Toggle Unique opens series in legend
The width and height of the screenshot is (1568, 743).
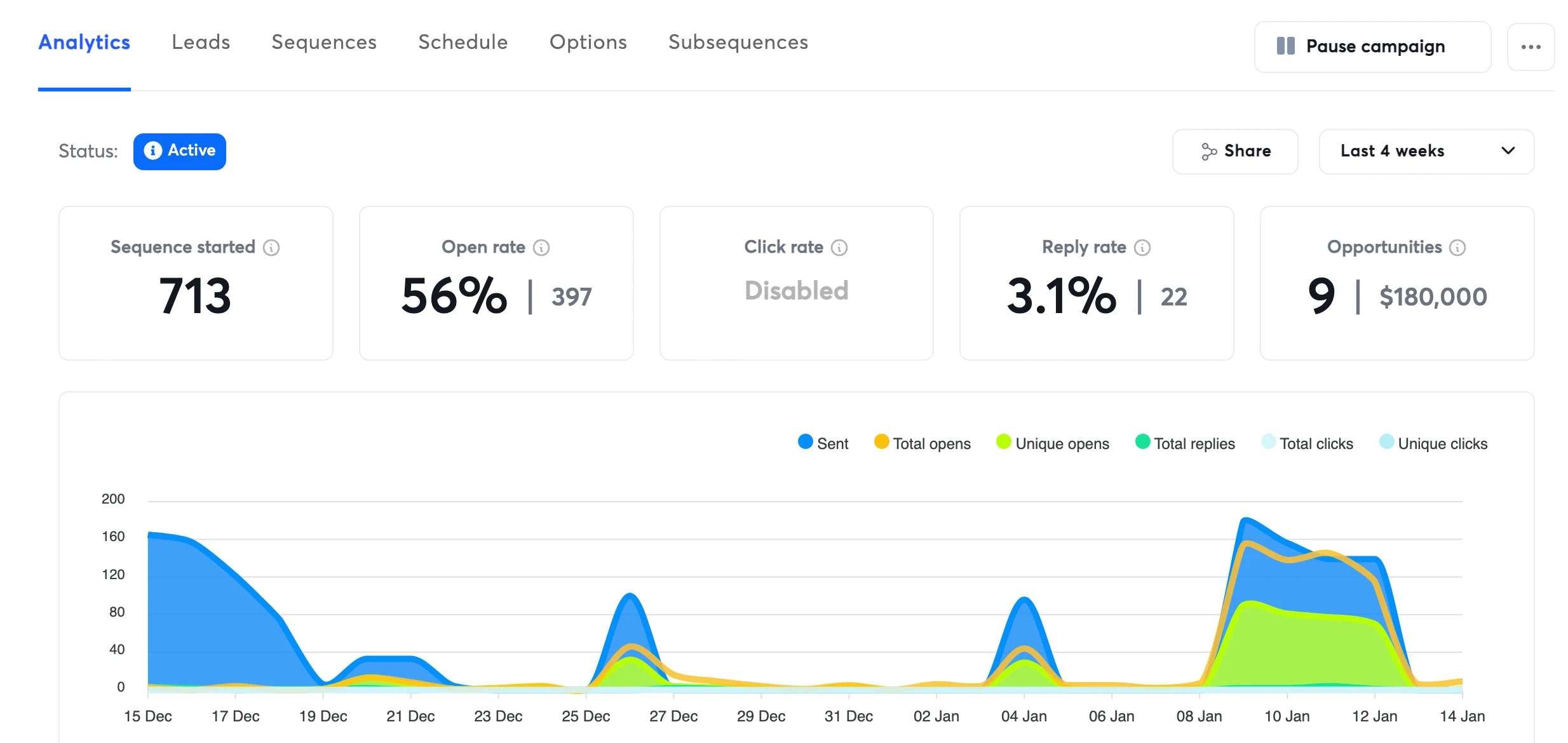1052,443
